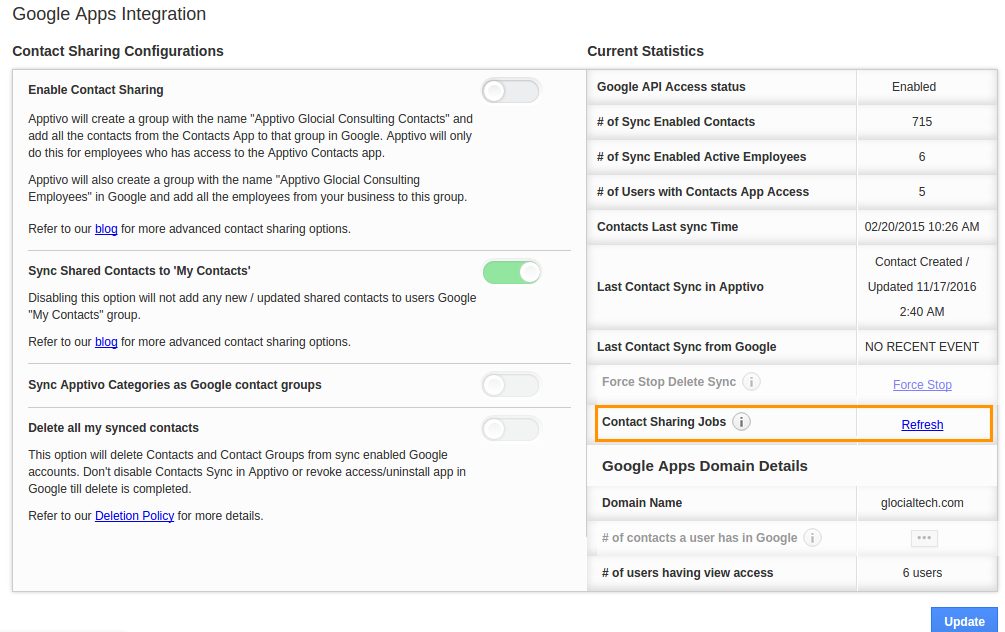Click the 715 sync enabled contacts count

coord(922,122)
